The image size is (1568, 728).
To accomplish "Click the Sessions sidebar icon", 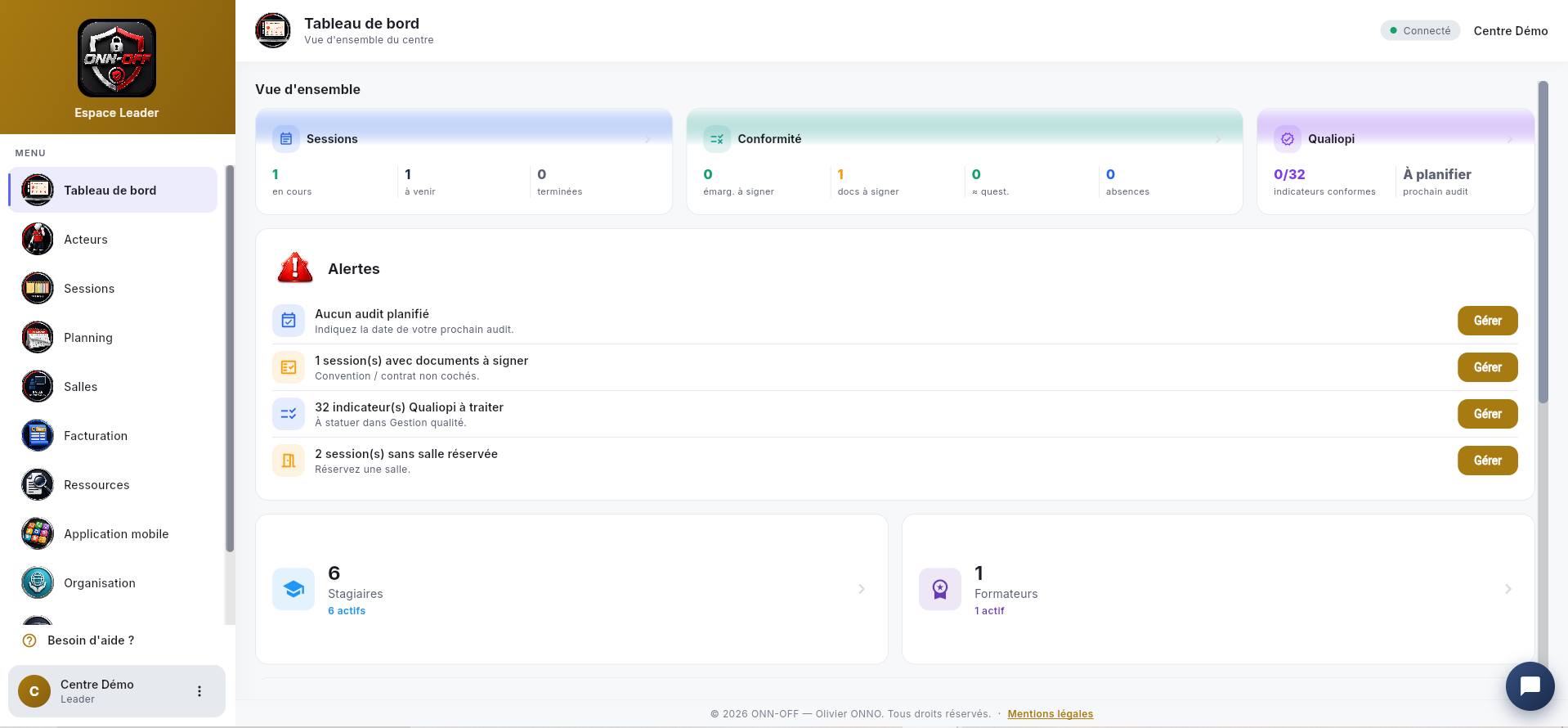I will (38, 288).
